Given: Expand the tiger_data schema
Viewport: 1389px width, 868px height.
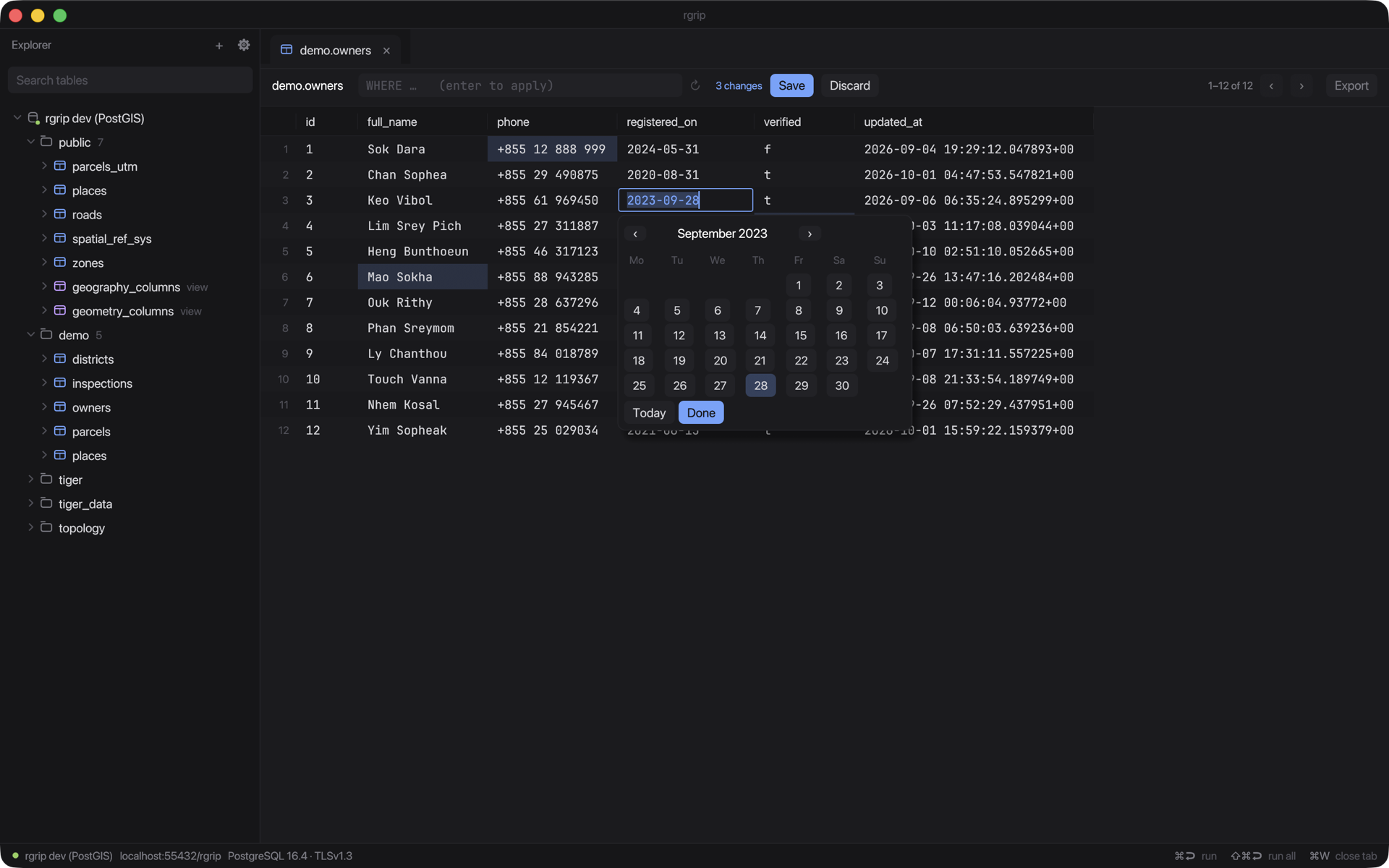Looking at the screenshot, I should pyautogui.click(x=30, y=503).
